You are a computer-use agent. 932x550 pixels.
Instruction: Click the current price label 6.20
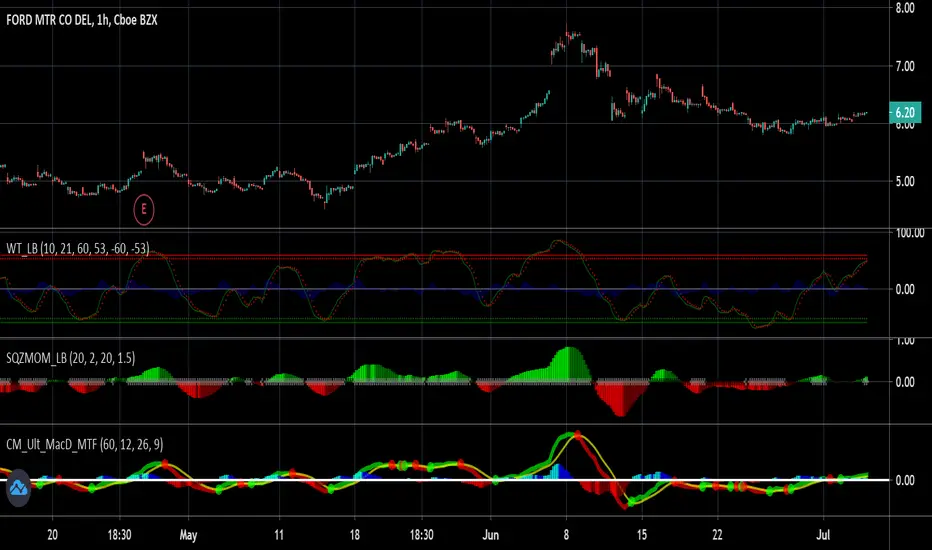click(905, 112)
